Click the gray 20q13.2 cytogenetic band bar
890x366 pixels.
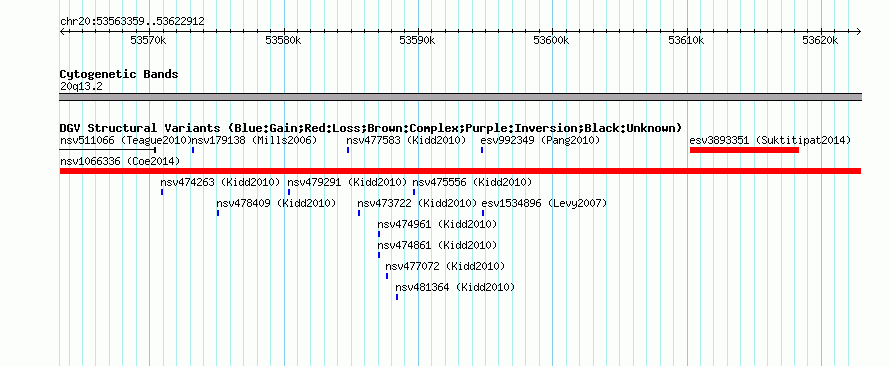(x=460, y=97)
